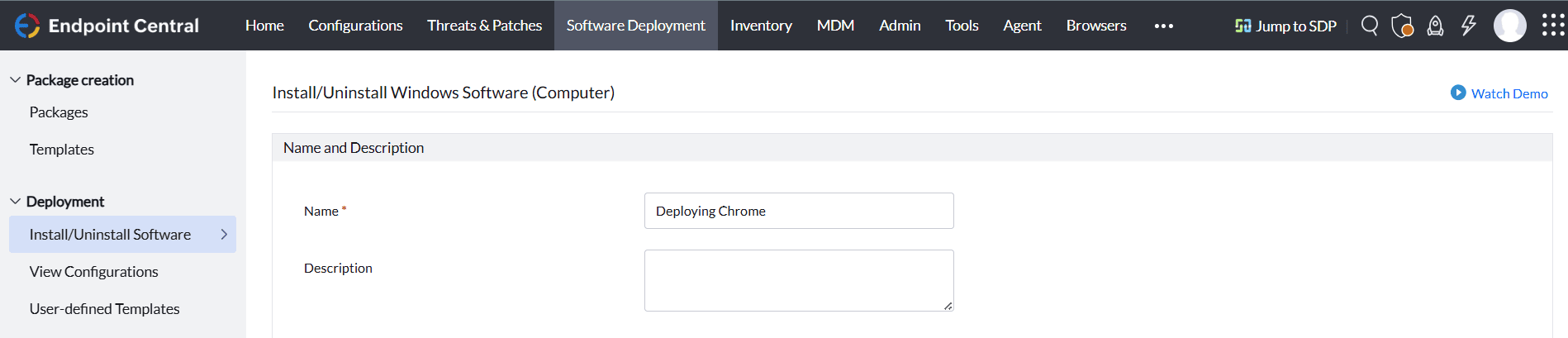Open the search magnifier icon
The height and width of the screenshot is (338, 1568).
pos(1369,26)
